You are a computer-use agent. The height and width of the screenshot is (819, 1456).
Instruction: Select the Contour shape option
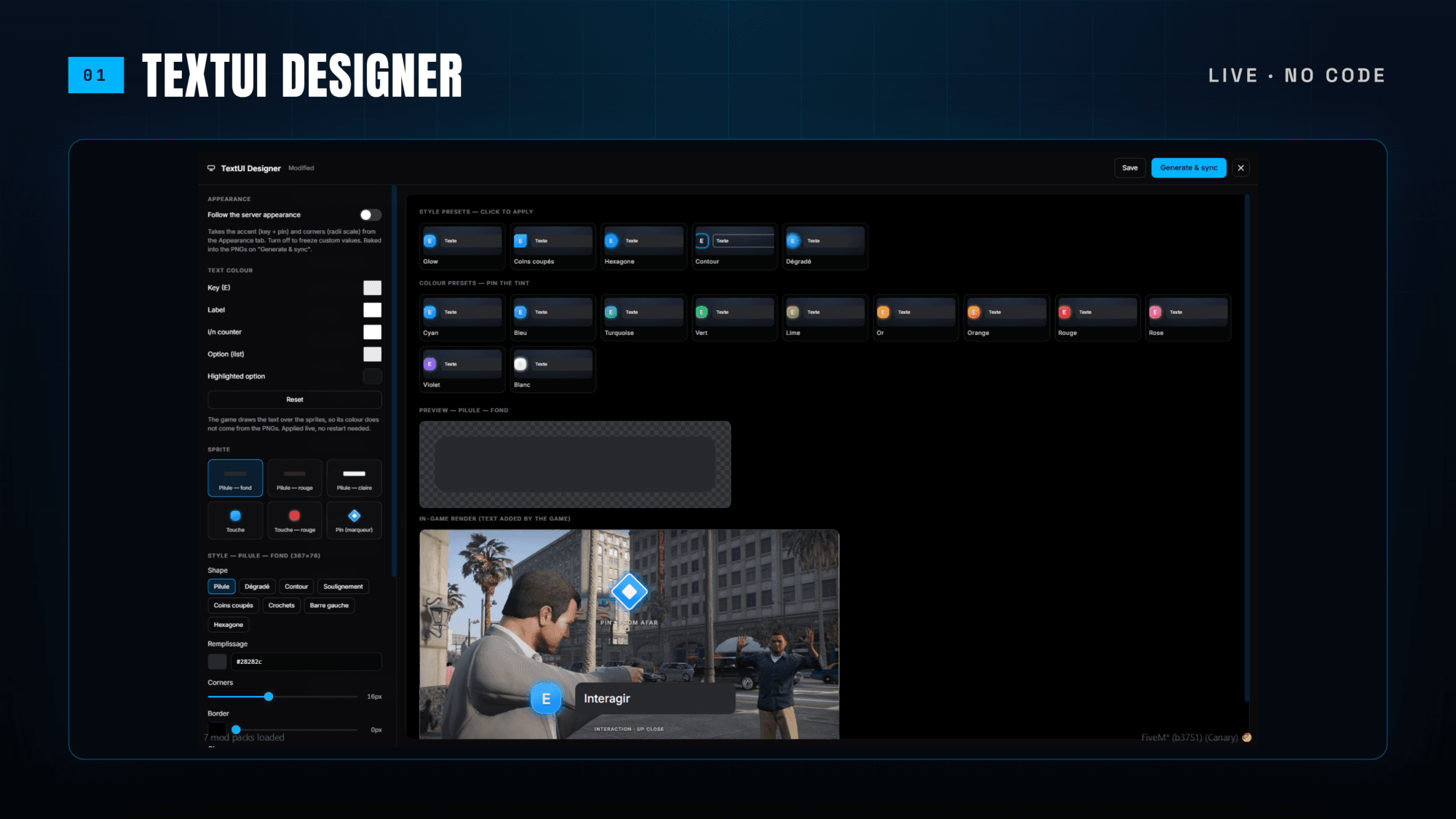coord(296,587)
